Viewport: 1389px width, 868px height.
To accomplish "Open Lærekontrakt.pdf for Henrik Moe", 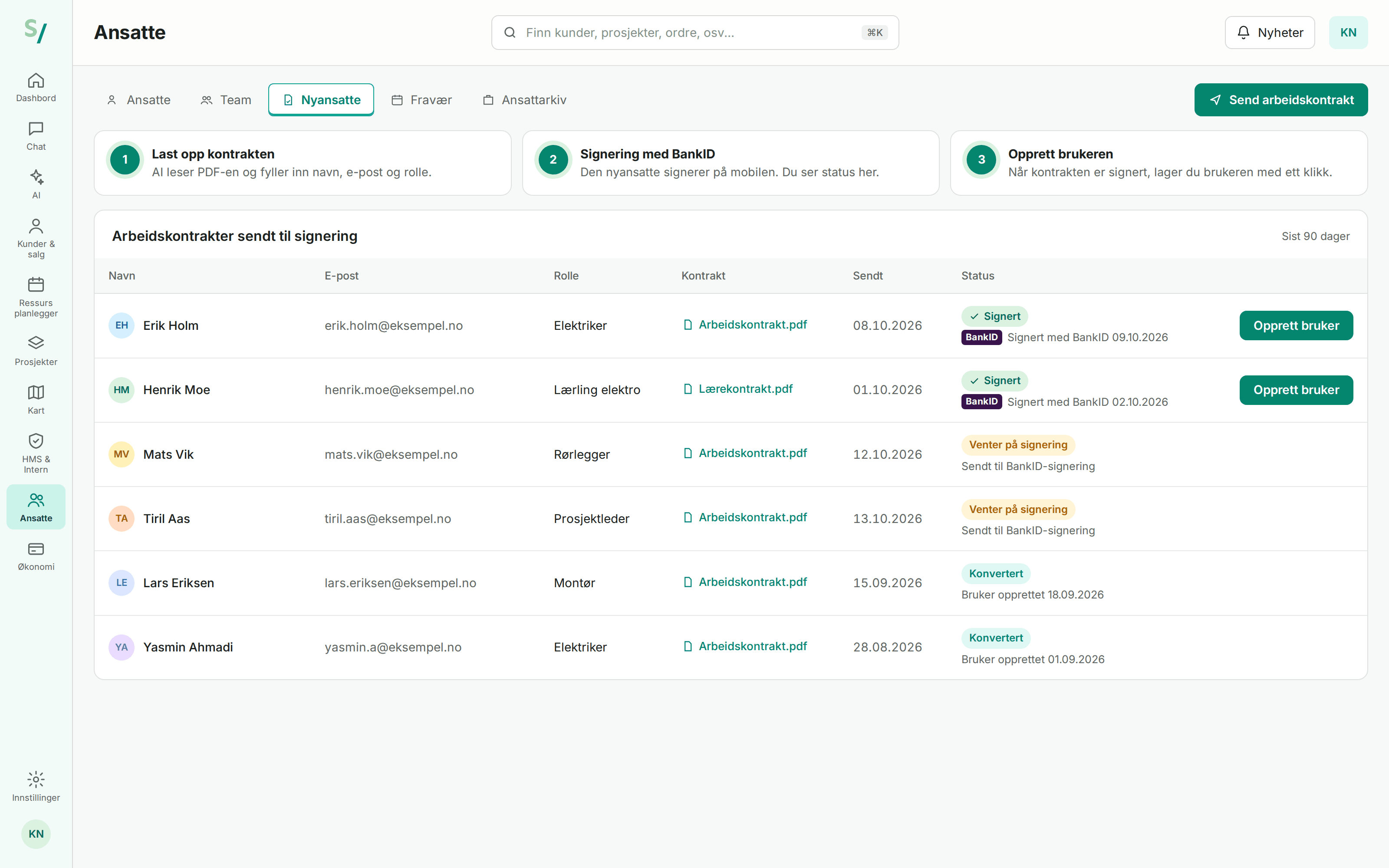I will (x=738, y=389).
